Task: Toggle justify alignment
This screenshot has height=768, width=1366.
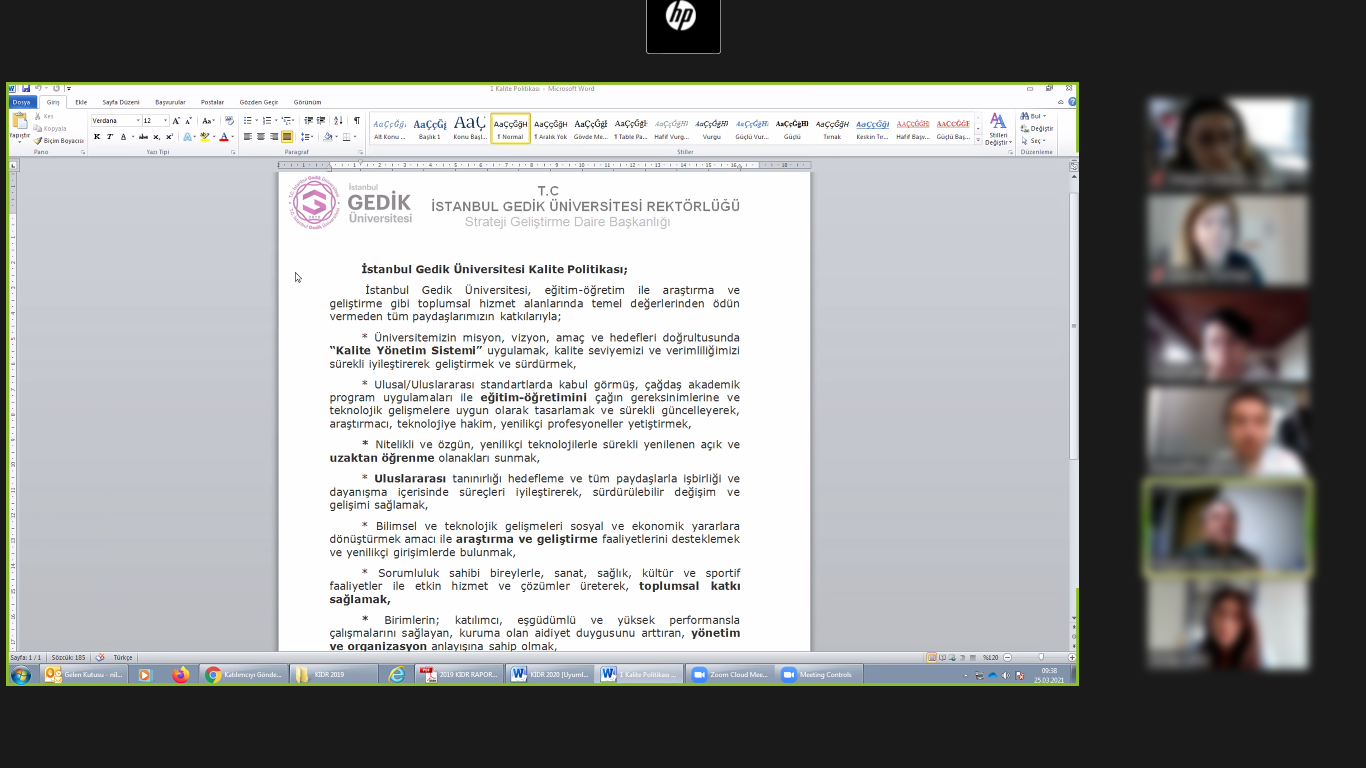Action: coord(287,137)
